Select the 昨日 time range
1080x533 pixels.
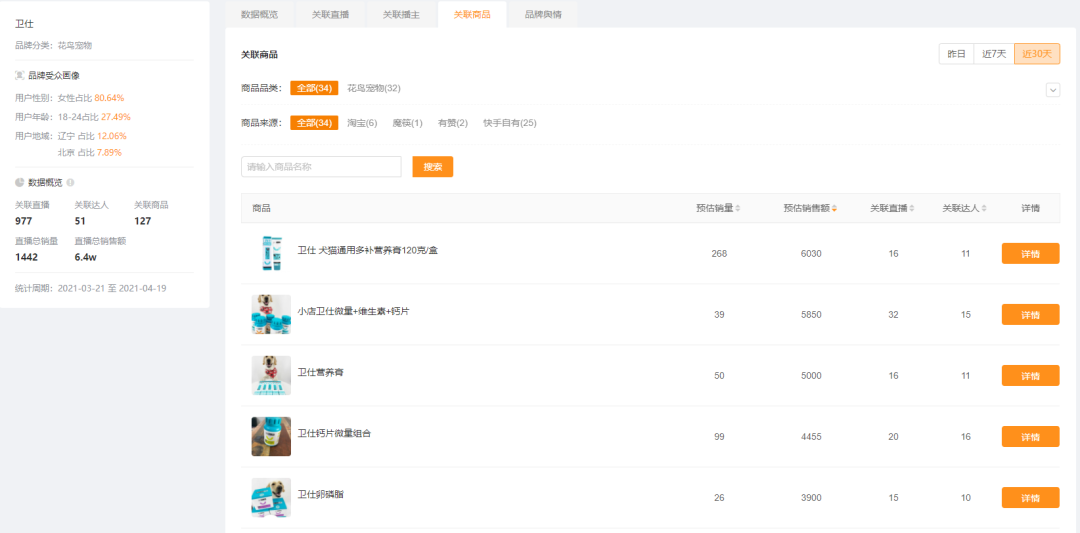pyautogui.click(x=956, y=54)
